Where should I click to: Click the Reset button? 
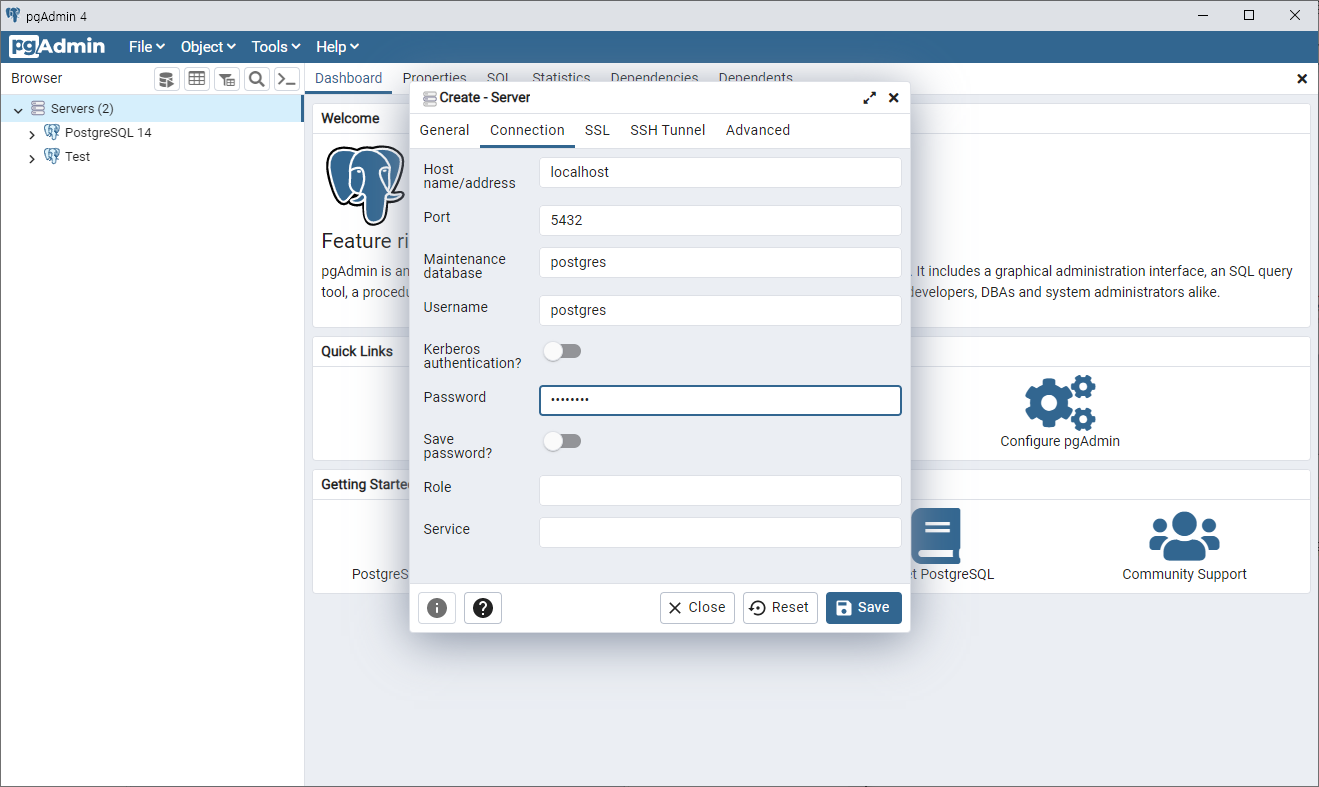(780, 608)
